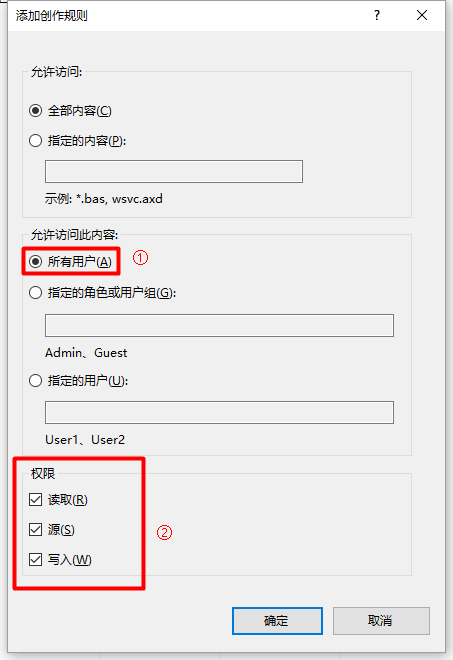Toggle the 写入(W) permission checkbox
Screen dimensions: 453x660
pos(35,559)
